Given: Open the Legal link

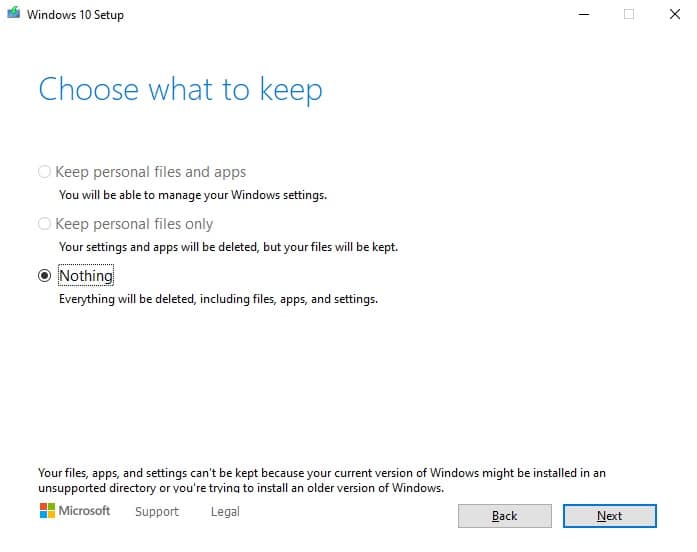Looking at the screenshot, I should (x=225, y=512).
